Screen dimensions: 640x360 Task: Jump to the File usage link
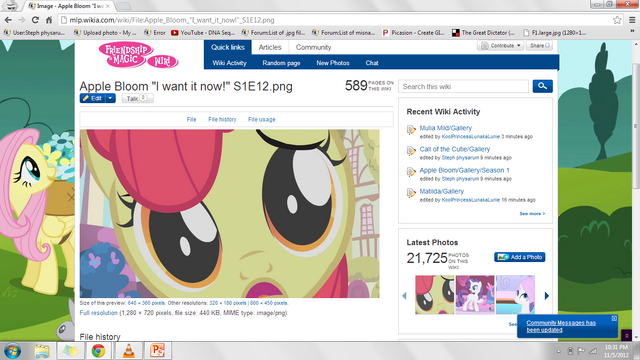[262, 120]
